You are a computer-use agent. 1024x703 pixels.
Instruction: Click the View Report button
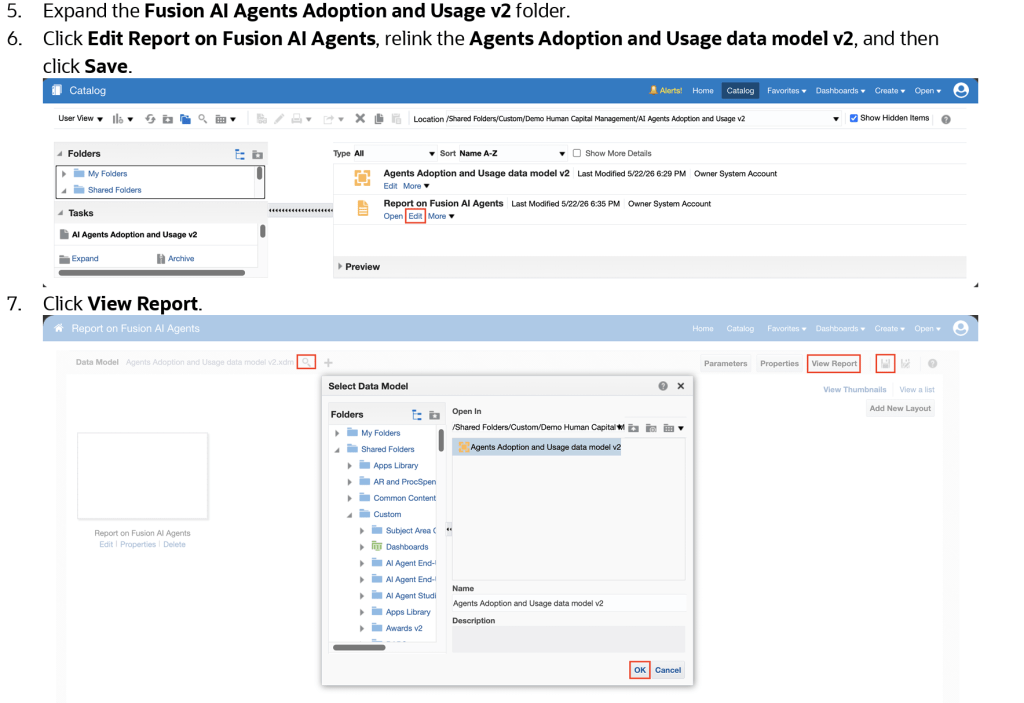834,363
